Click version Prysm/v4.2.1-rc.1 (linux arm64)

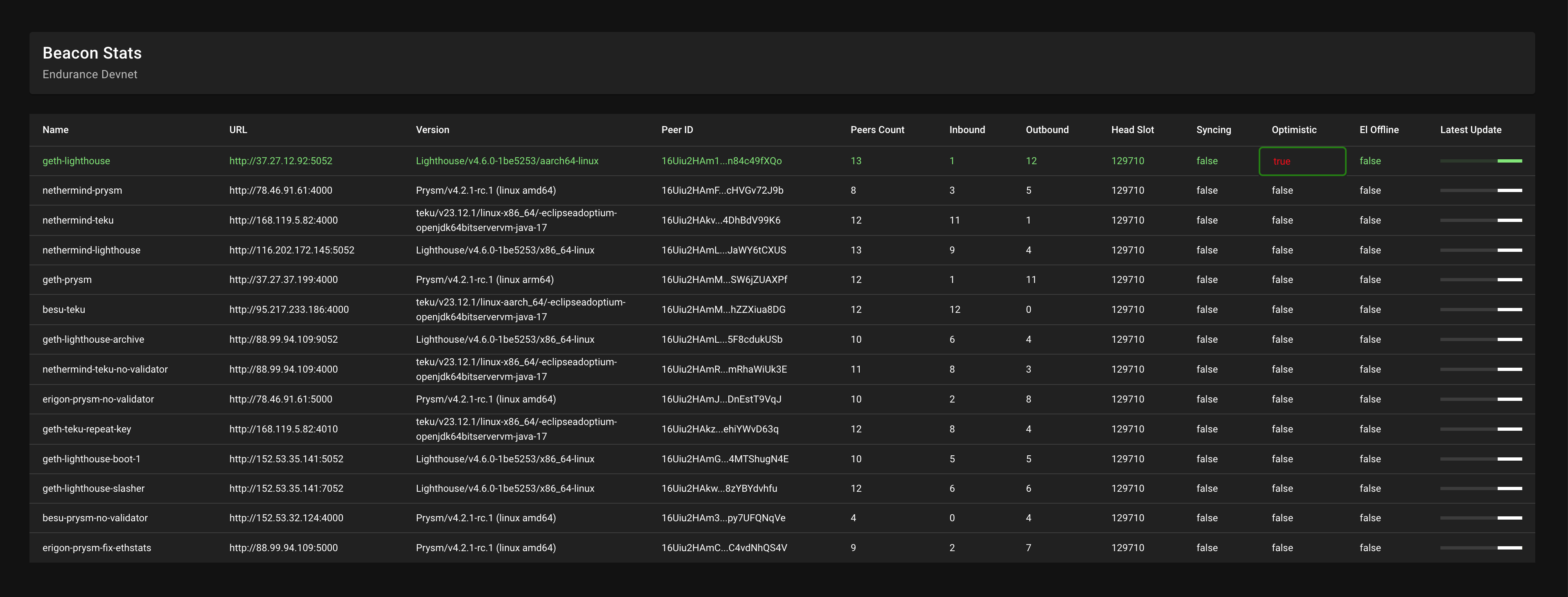pos(484,280)
